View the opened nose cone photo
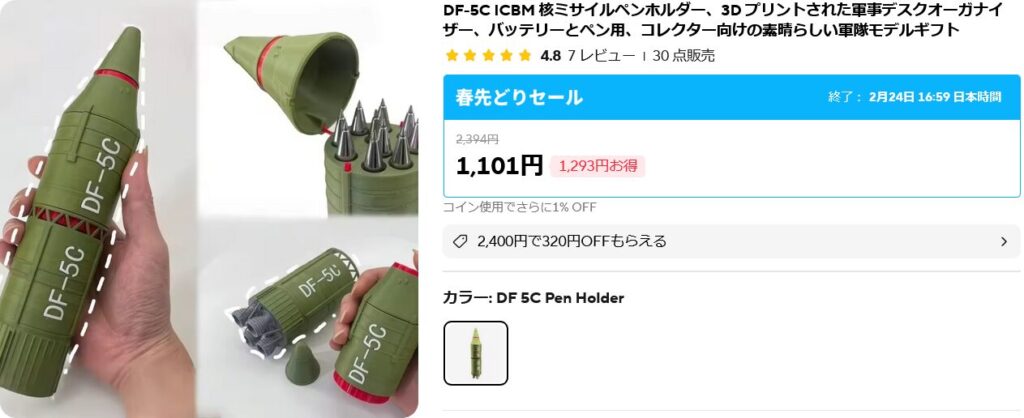1024x418 pixels. coord(308,108)
